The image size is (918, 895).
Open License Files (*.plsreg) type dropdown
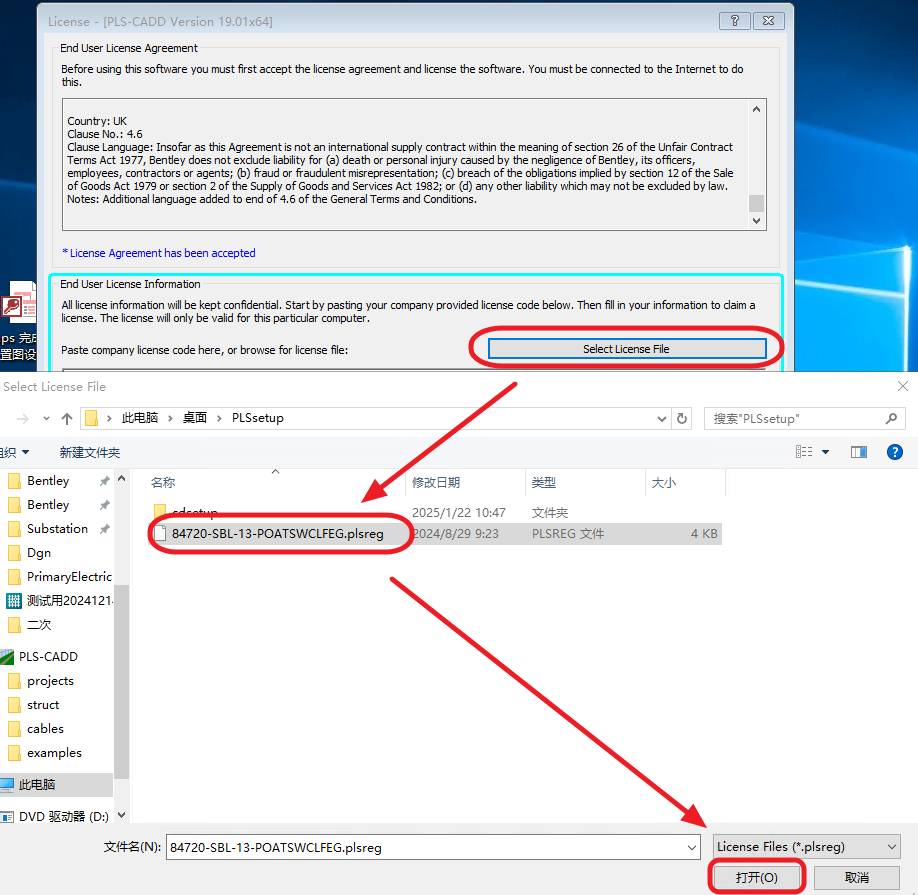[807, 847]
